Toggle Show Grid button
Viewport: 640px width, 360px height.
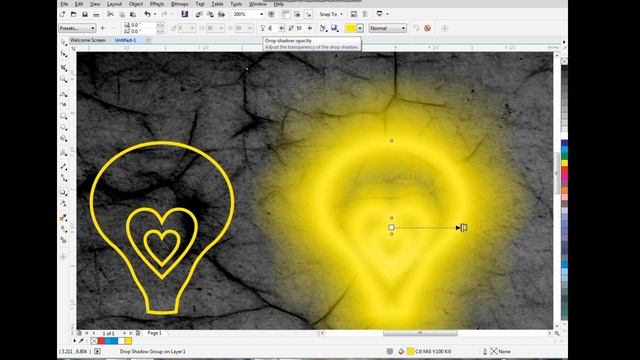[297, 14]
